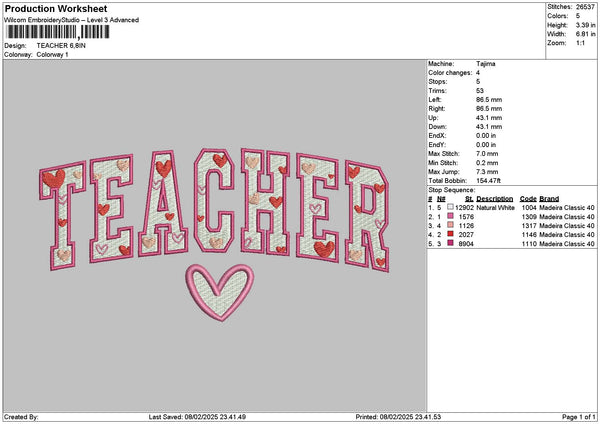Image resolution: width=600 pixels, height=424 pixels.
Task: Click the 'Description' column header
Action: [x=494, y=199]
